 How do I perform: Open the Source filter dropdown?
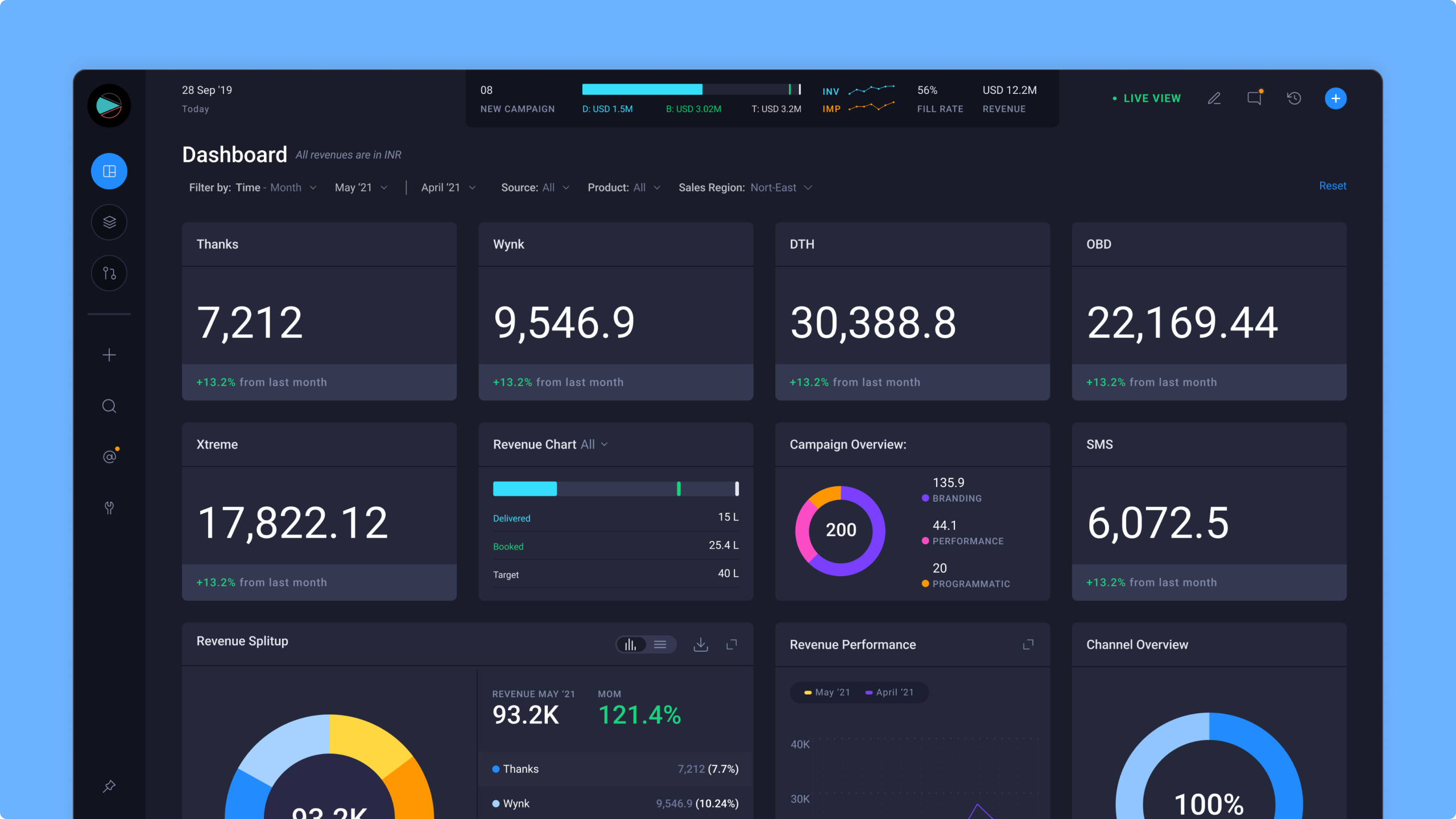[x=535, y=188]
